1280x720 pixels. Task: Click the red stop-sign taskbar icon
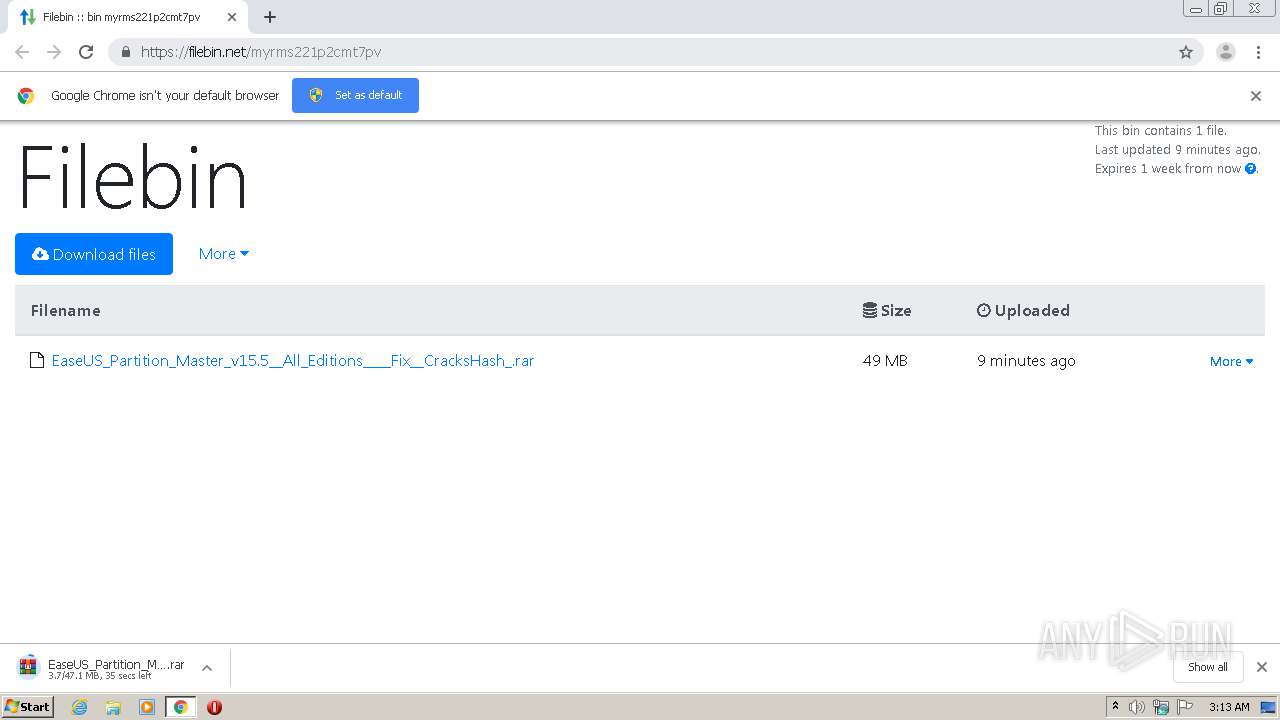coord(214,707)
